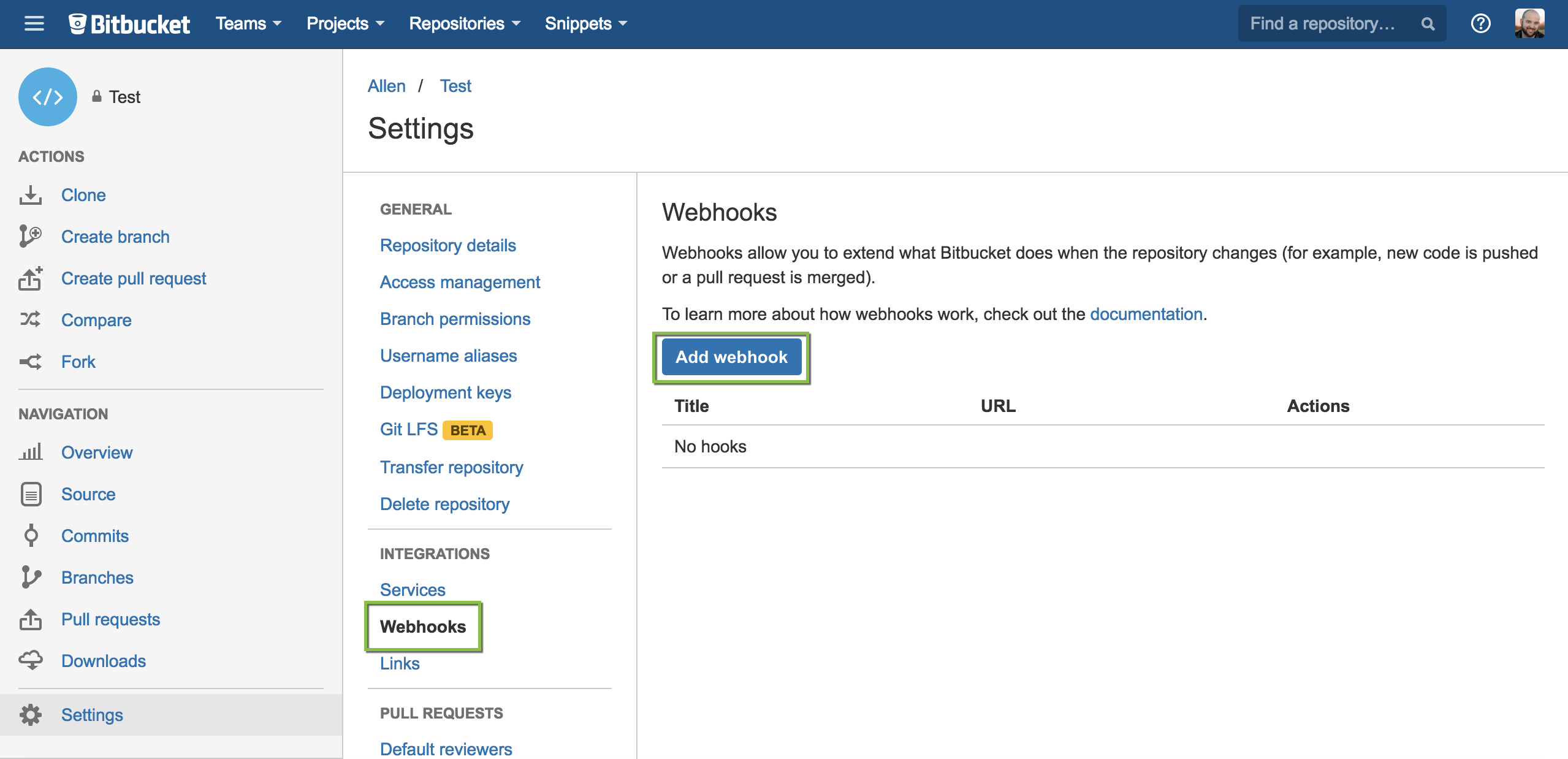
Task: Expand the Projects dropdown
Action: (345, 23)
